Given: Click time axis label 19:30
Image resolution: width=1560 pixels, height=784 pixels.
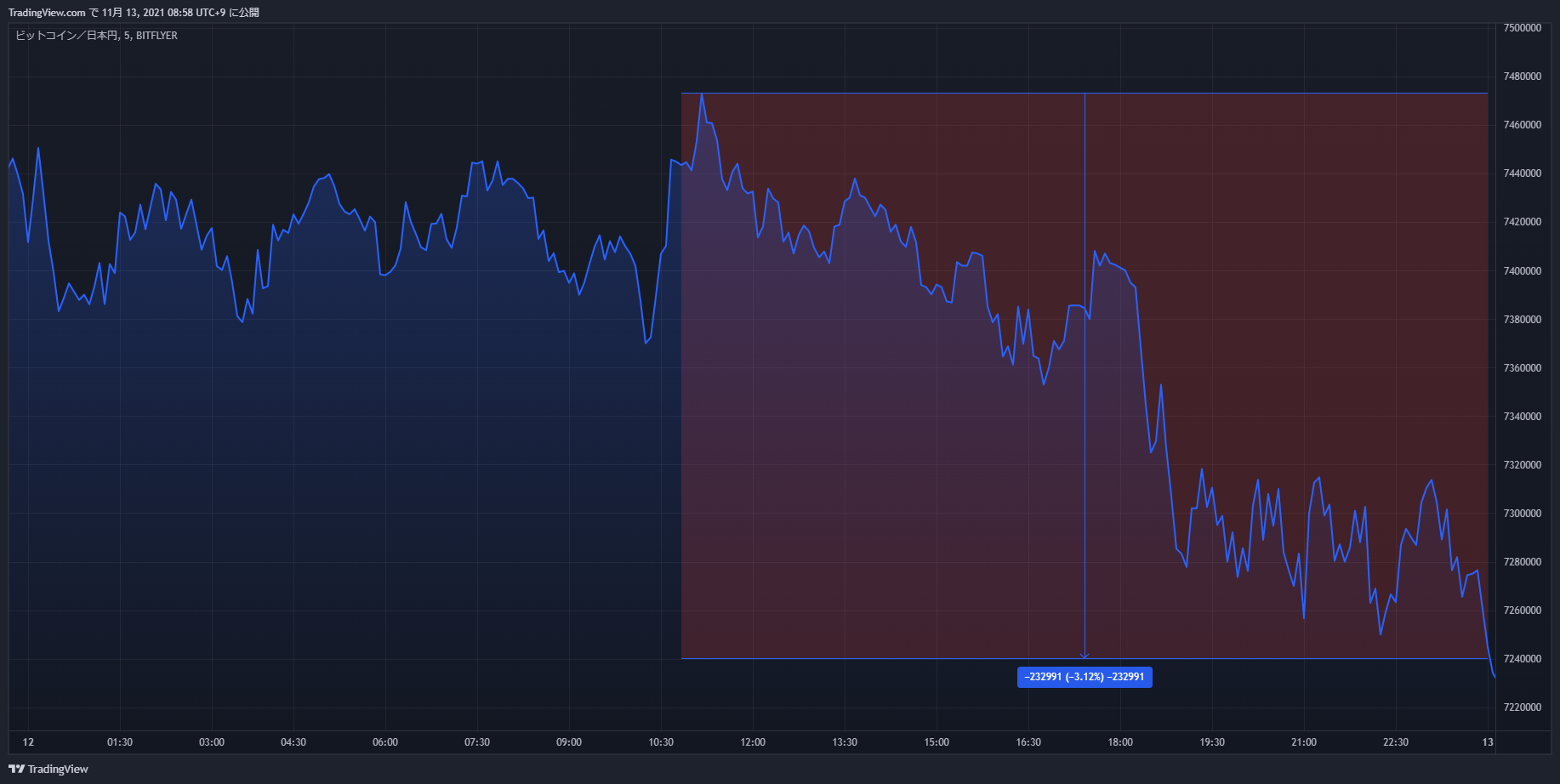Looking at the screenshot, I should coord(1212,742).
